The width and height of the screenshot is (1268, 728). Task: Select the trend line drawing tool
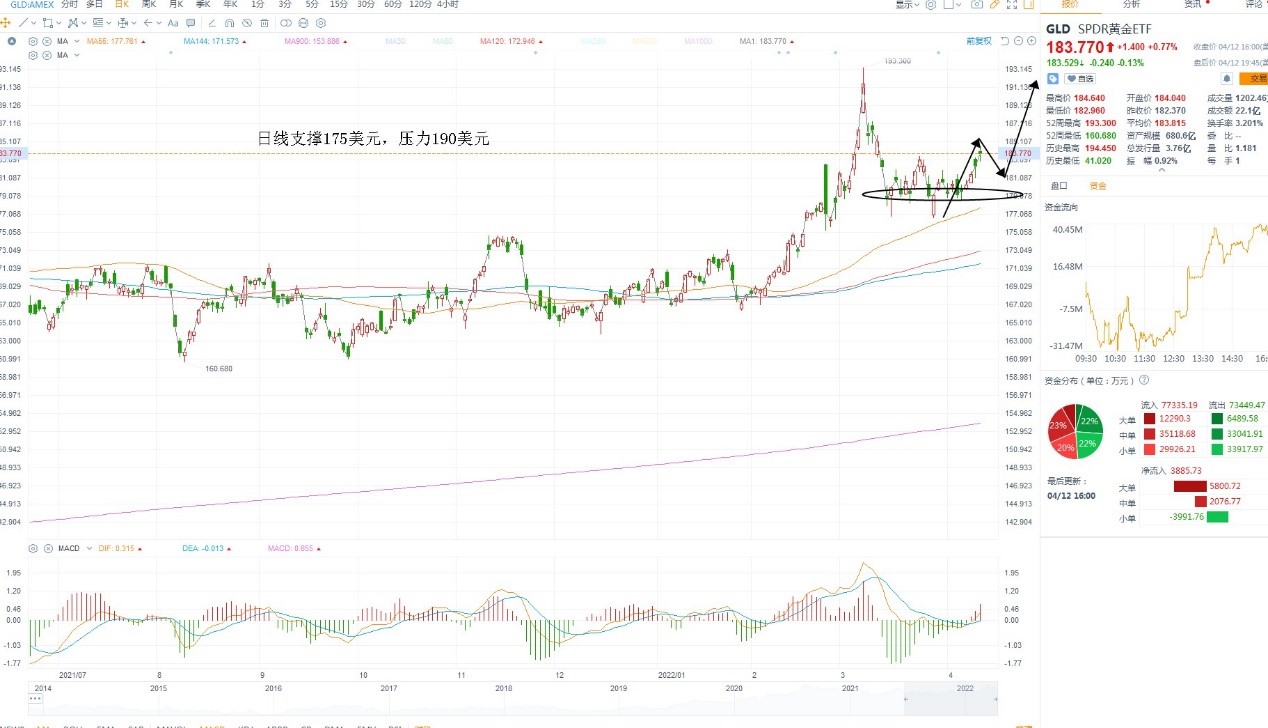pos(23,23)
